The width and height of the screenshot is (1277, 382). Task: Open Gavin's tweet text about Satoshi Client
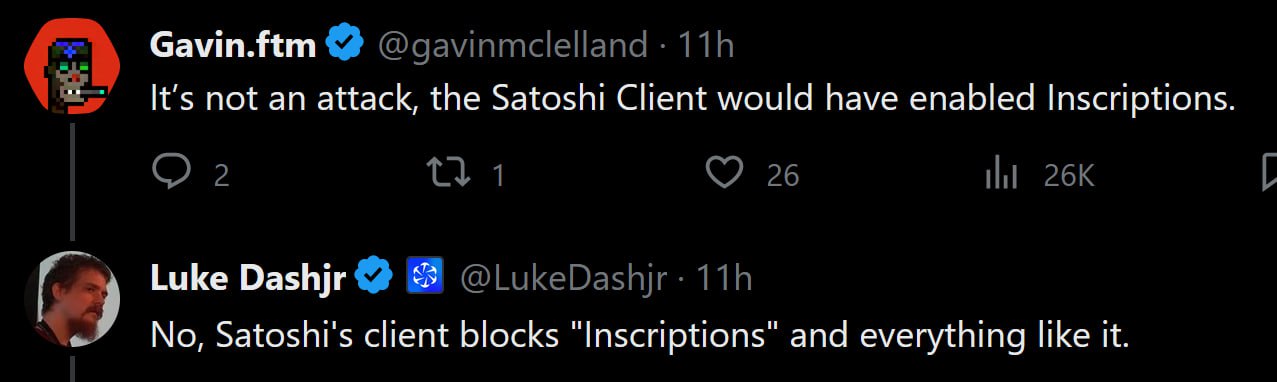coord(692,99)
